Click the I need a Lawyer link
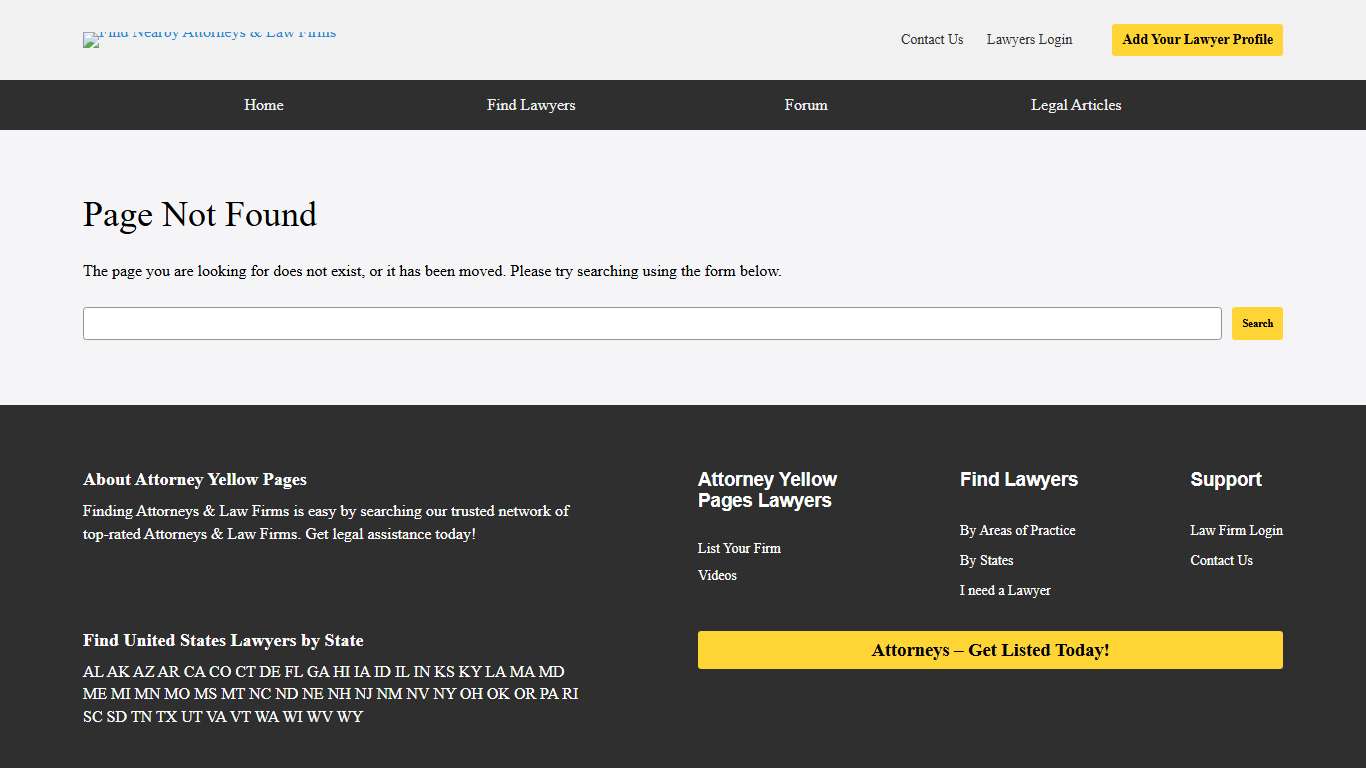Viewport: 1366px width, 768px height. [x=1005, y=590]
